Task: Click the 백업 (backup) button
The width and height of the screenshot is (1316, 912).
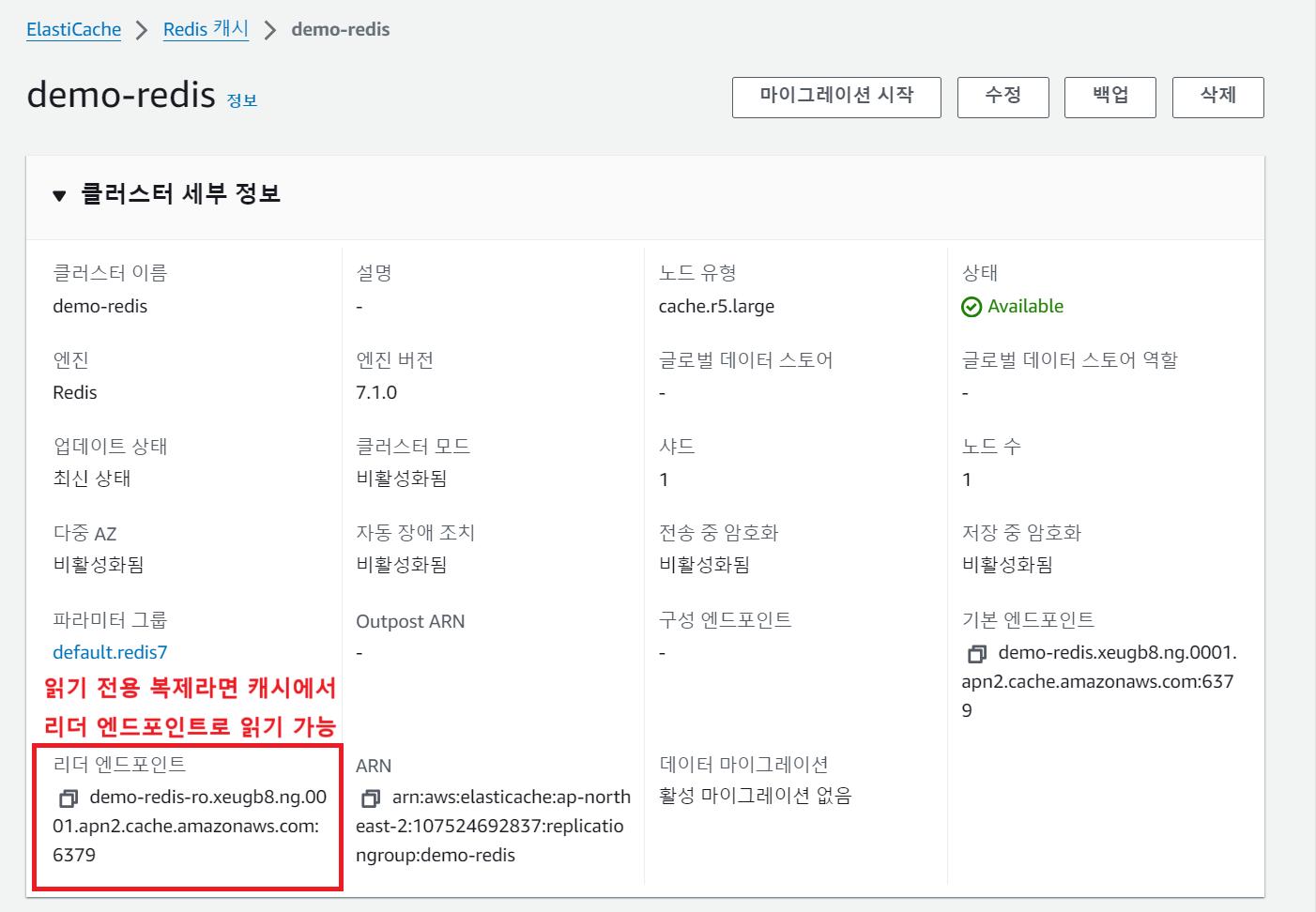Action: pyautogui.click(x=1109, y=97)
